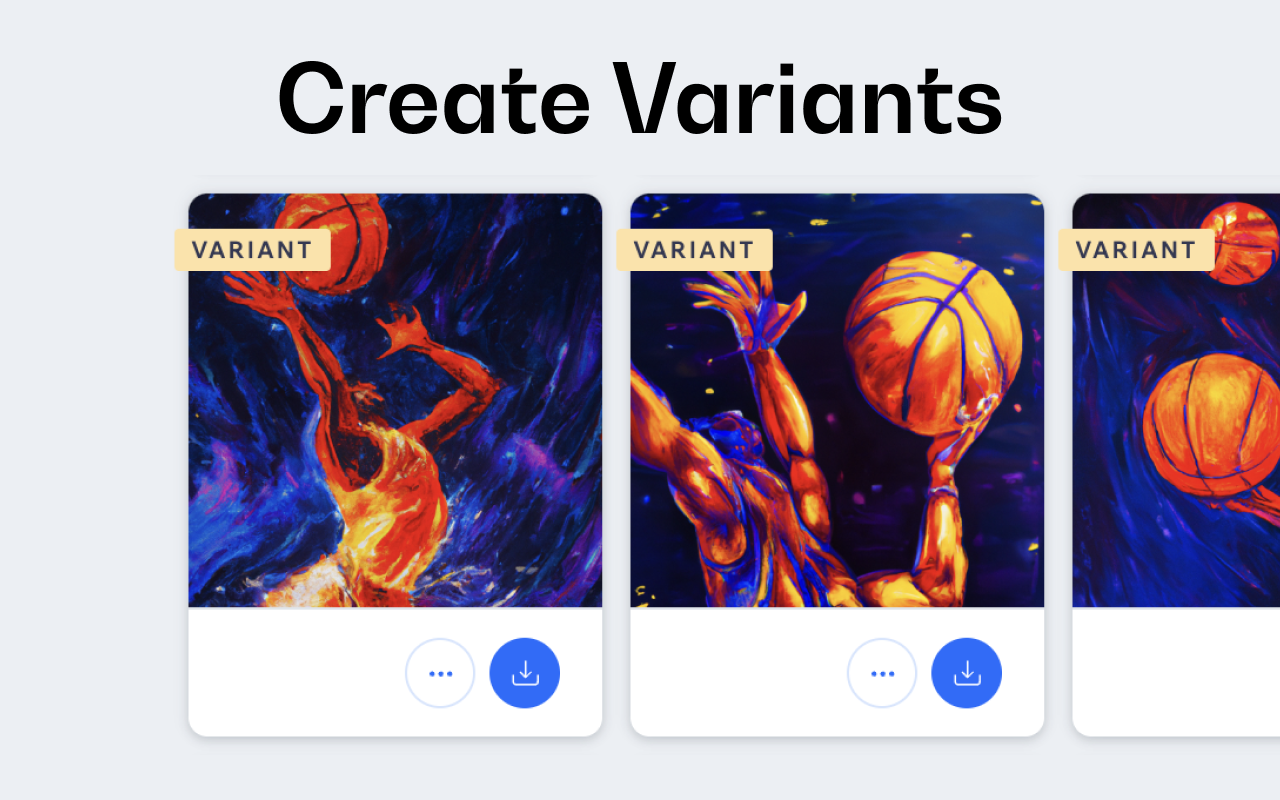Click the white footer of third card
Screen dimensions: 1280x800
[1176, 672]
